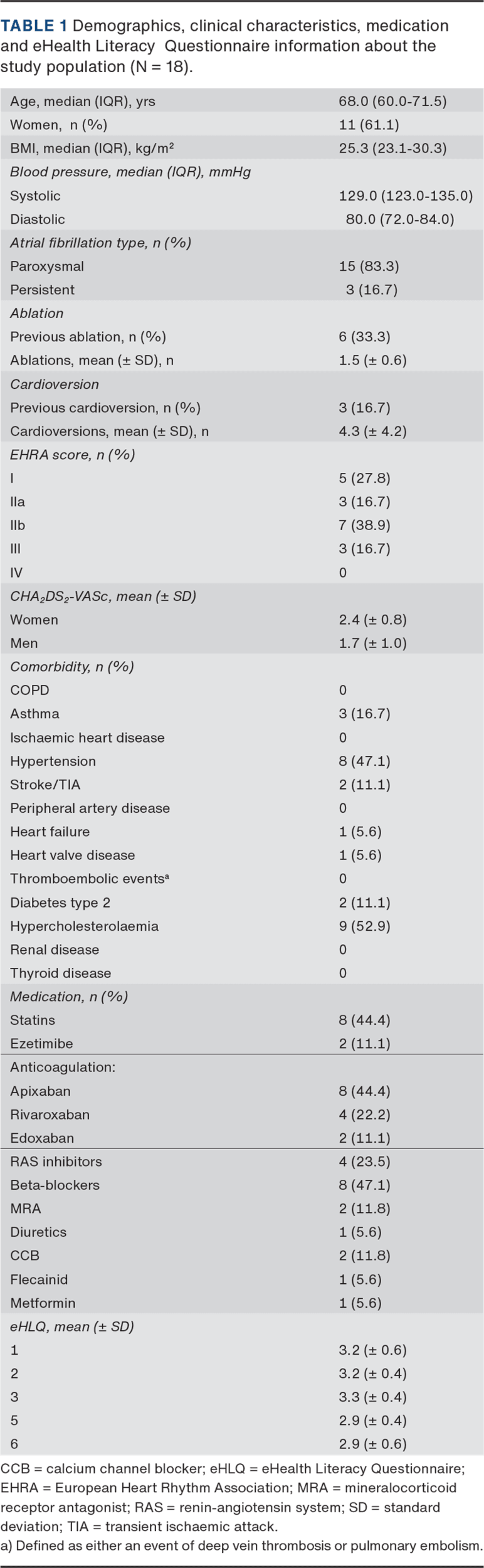
Task: Click the Atrial fibrillation type heading
Action: (x=100, y=243)
